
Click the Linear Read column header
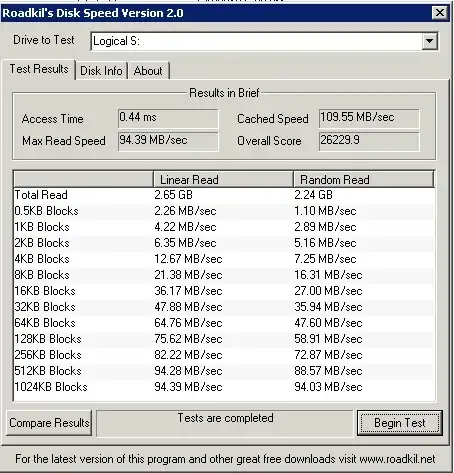pyautogui.click(x=223, y=179)
